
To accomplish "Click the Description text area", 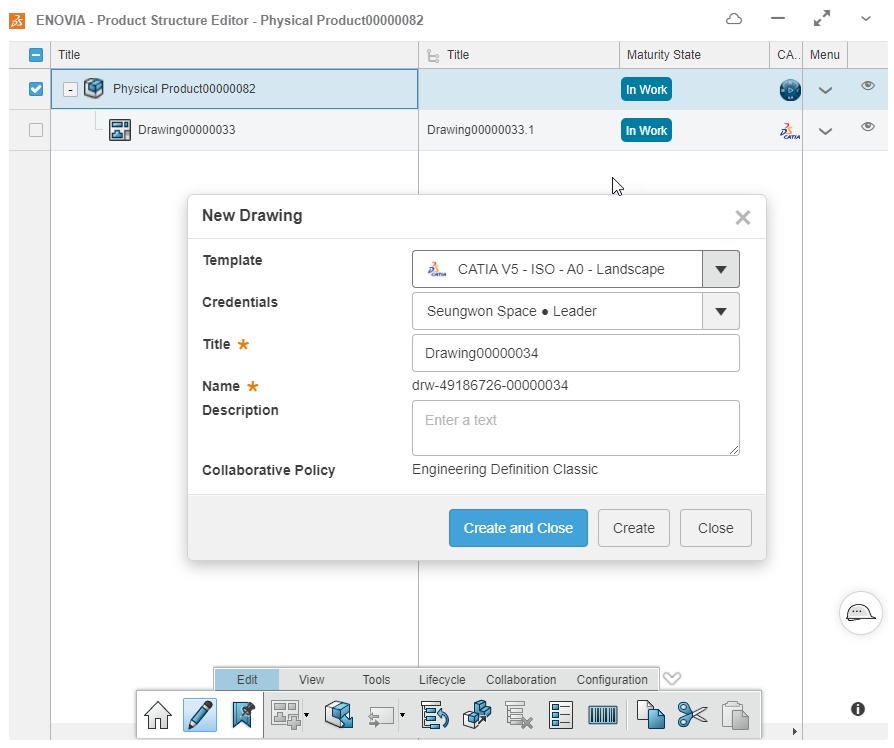I will coord(575,428).
